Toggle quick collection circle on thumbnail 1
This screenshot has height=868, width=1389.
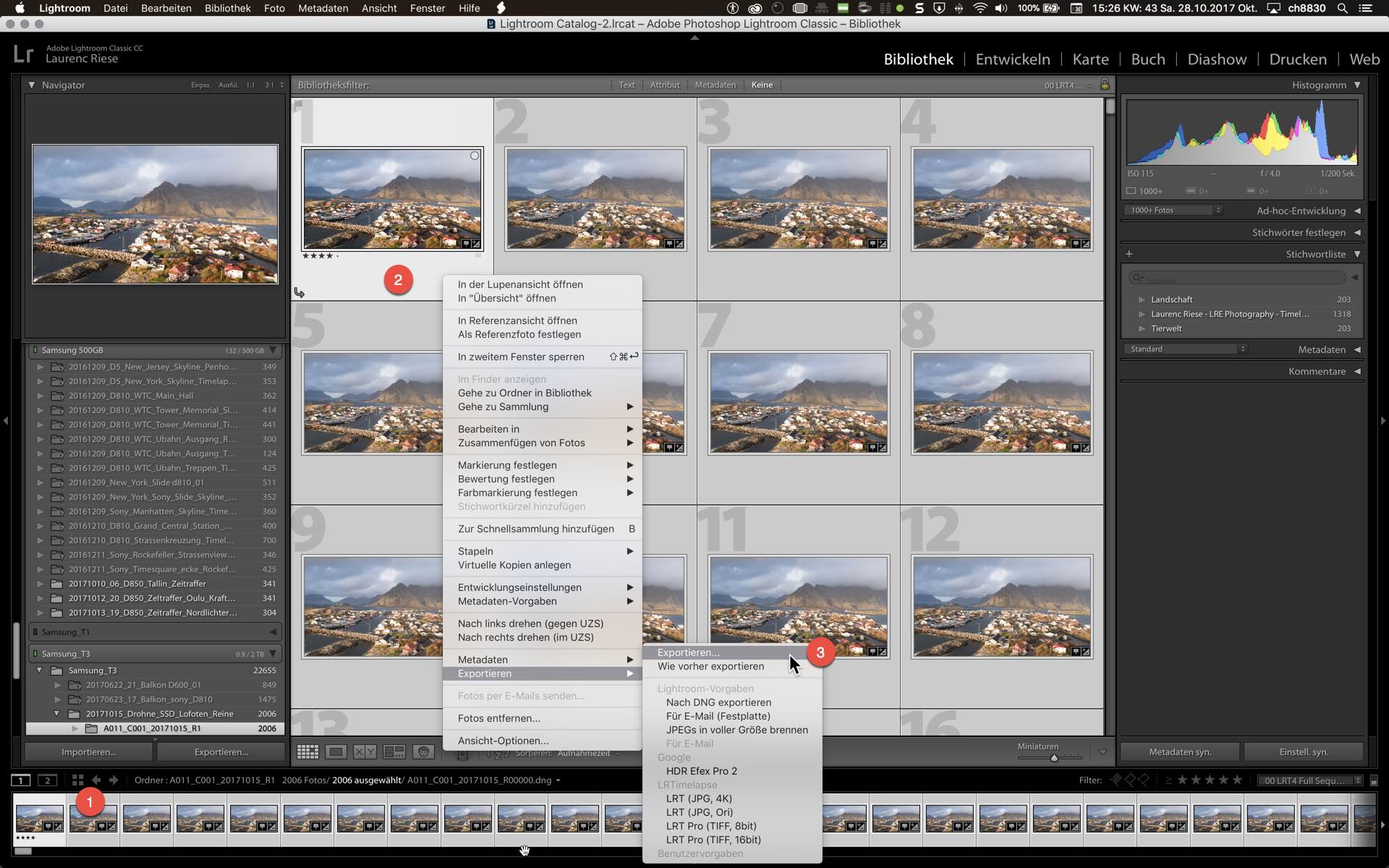475,156
